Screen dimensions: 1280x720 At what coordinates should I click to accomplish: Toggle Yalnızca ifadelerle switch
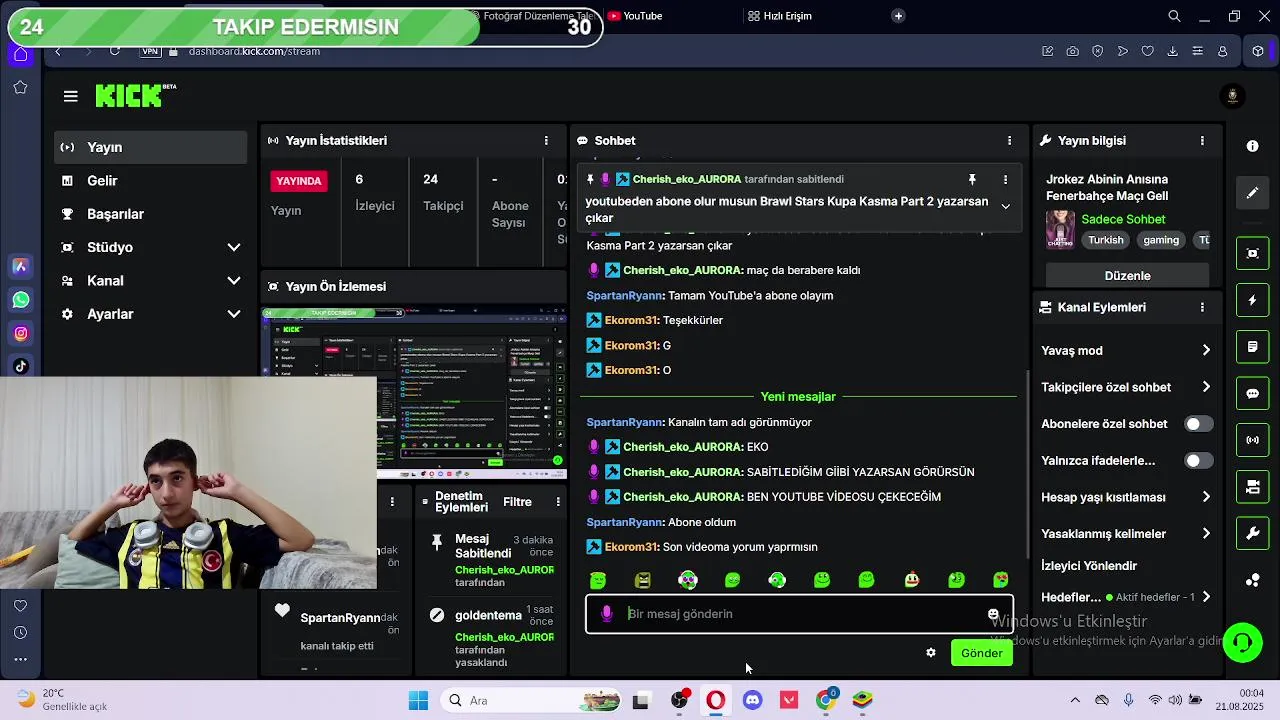[x=1198, y=461]
